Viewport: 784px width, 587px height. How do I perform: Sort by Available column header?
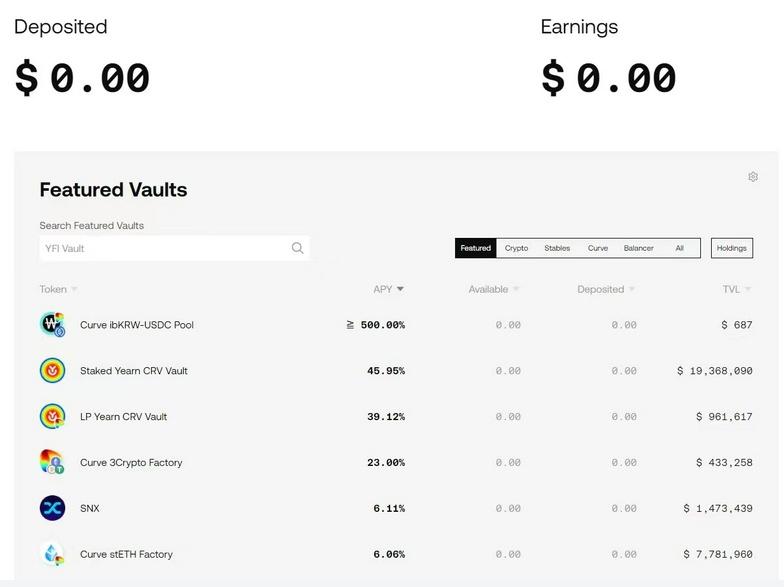[x=488, y=289]
